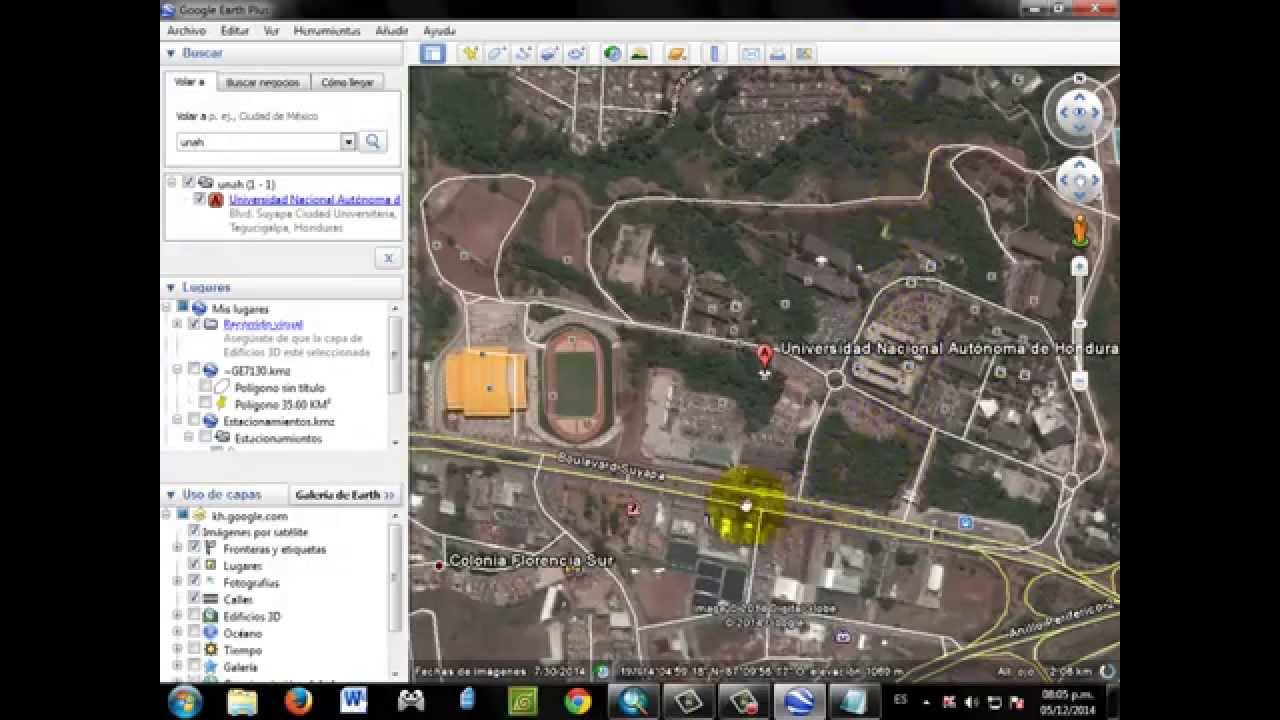
Task: Uncheck the Calles layer checkbox
Action: 194,599
